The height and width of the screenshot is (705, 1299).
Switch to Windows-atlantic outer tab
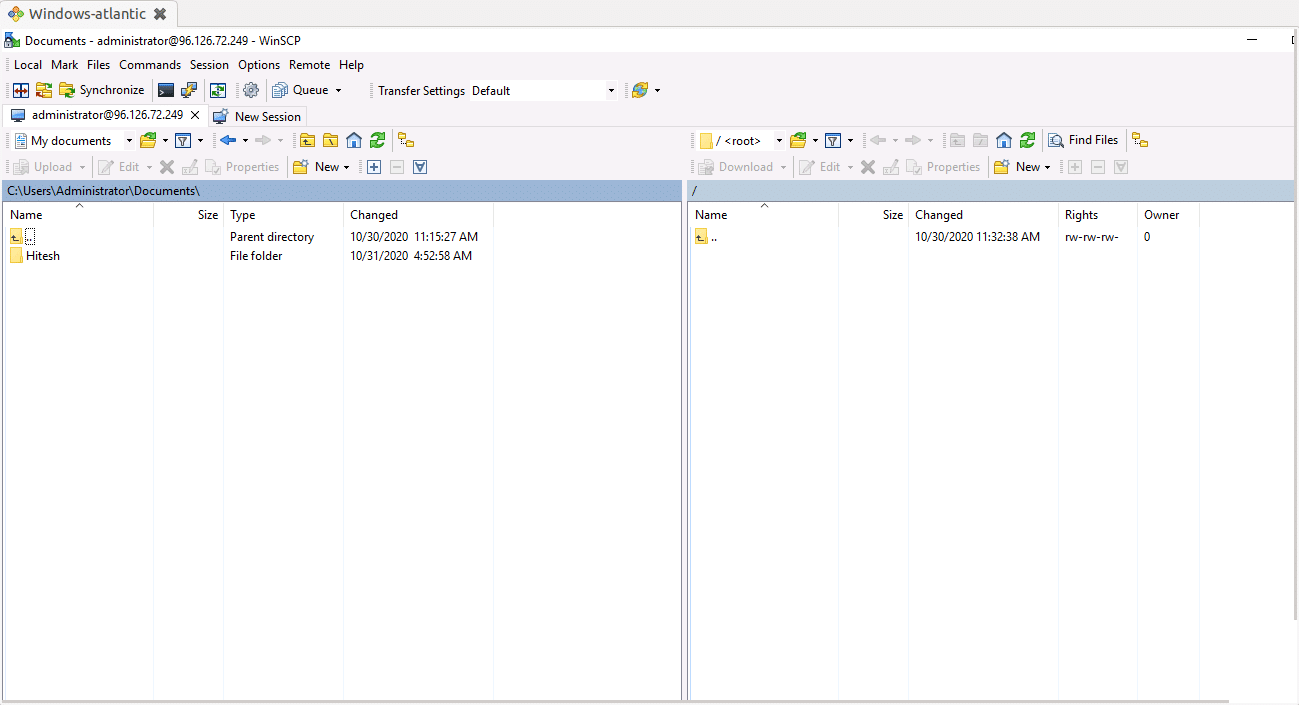[x=87, y=14]
